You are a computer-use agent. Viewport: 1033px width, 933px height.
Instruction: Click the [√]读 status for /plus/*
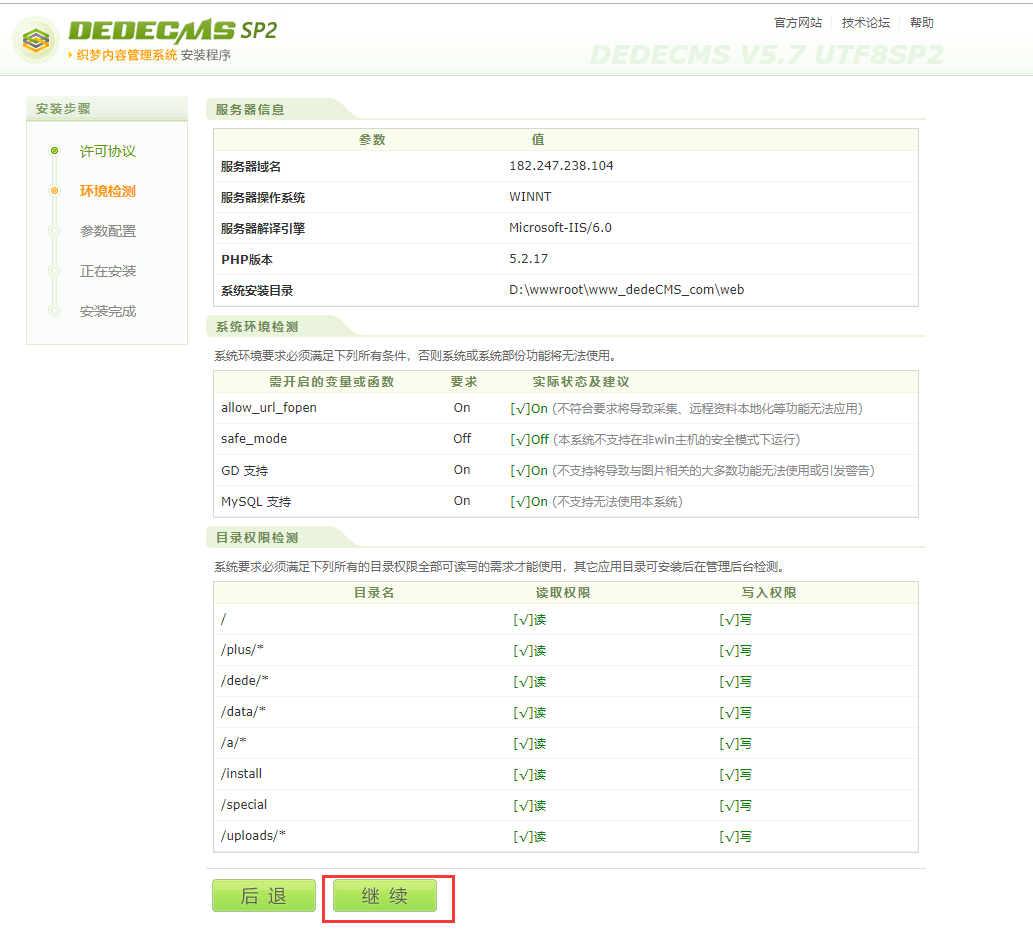530,651
